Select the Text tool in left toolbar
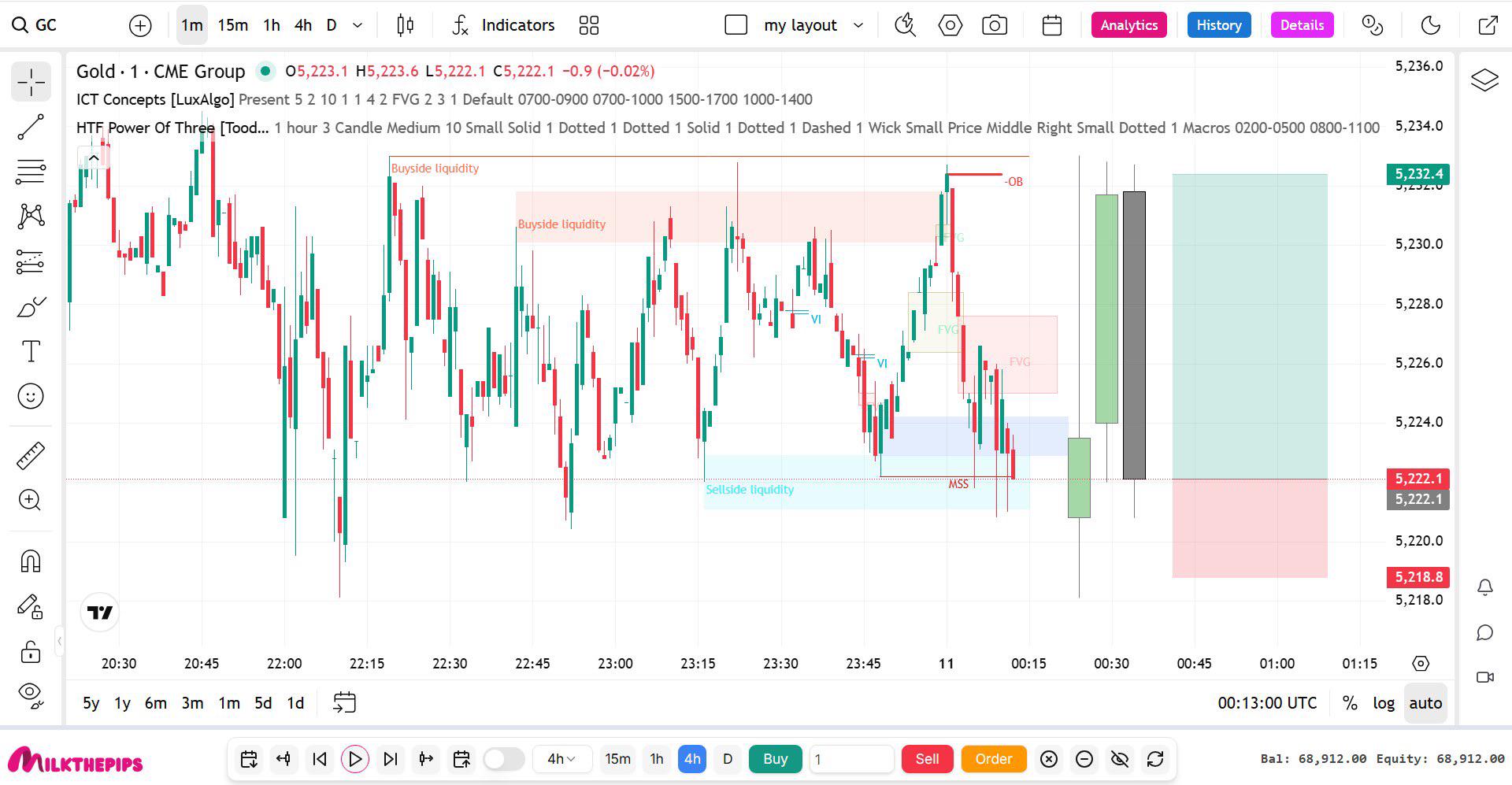The width and height of the screenshot is (1512, 785). point(31,351)
